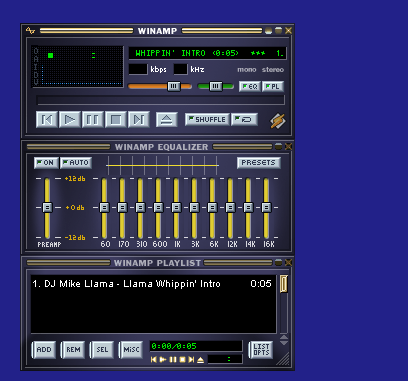
Task: Click the playlist mini Play button
Action: click(163, 360)
